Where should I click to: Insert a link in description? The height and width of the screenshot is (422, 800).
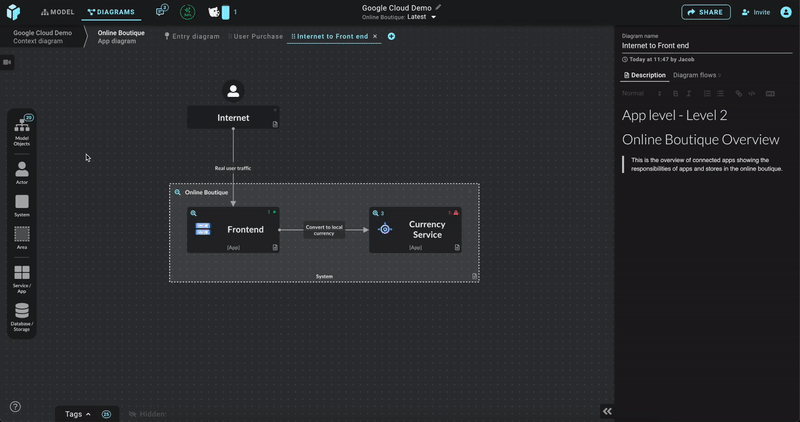pos(738,93)
